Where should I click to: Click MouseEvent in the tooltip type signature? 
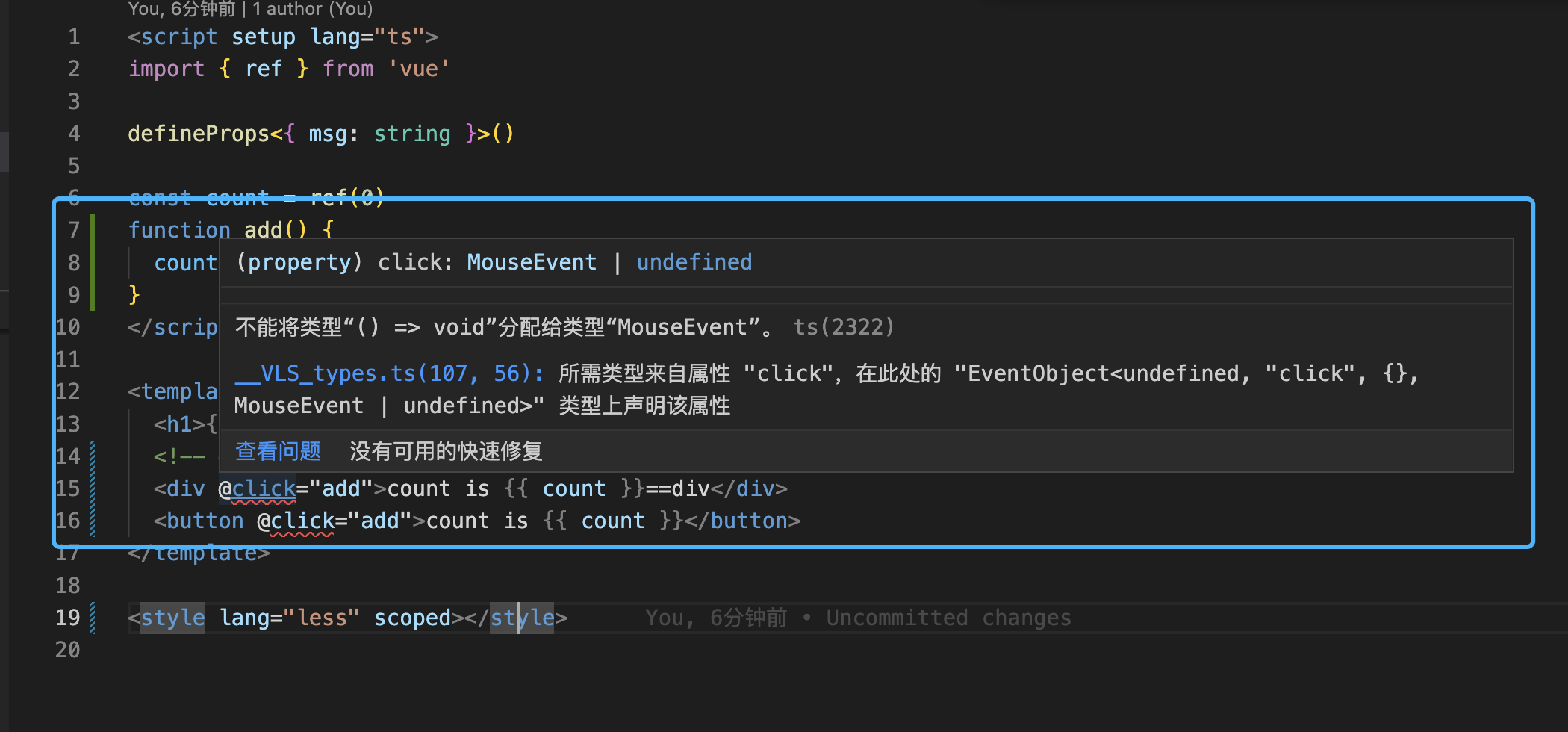tap(532, 261)
